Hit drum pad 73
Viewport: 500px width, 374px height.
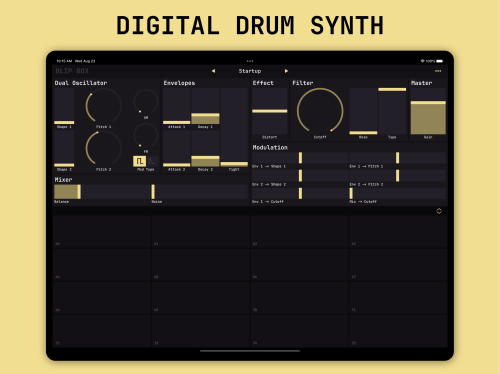200,331
